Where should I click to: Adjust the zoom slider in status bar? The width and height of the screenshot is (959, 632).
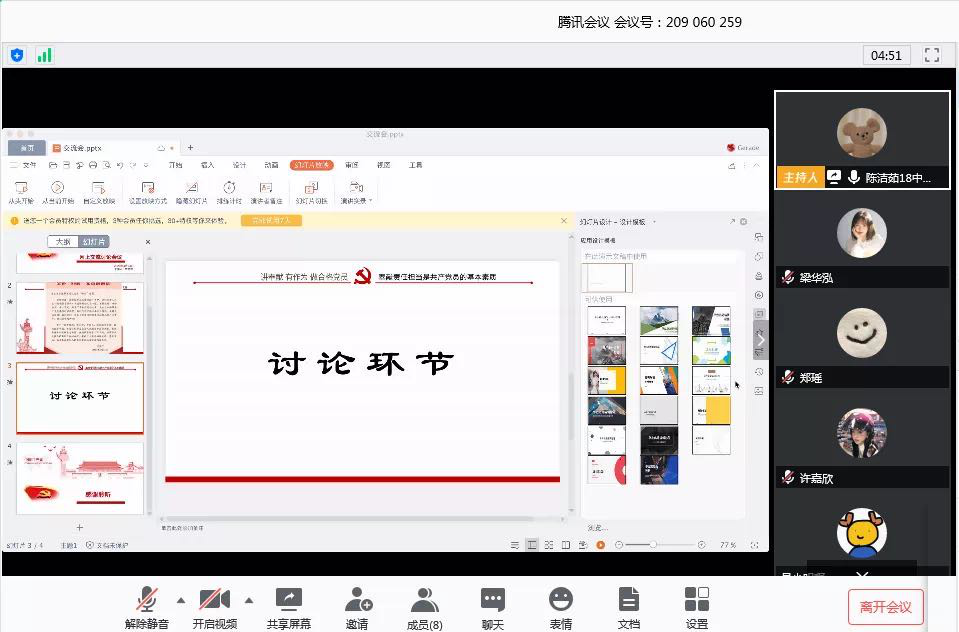[x=654, y=545]
